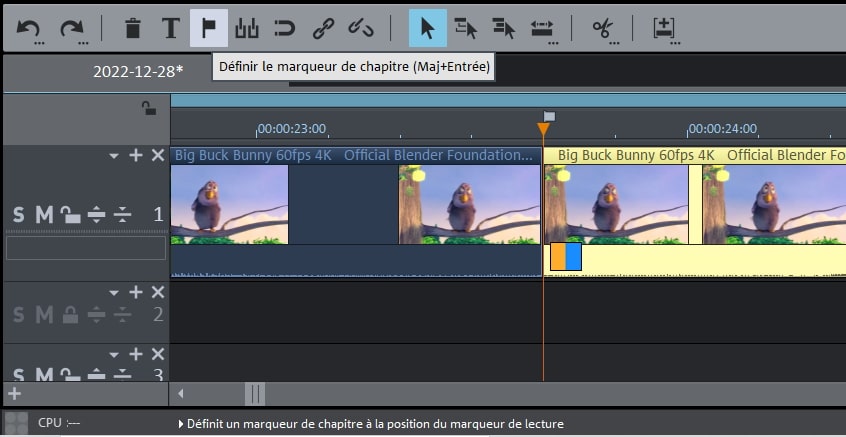Click the object grid snapping icon

pyautogui.click(x=247, y=28)
